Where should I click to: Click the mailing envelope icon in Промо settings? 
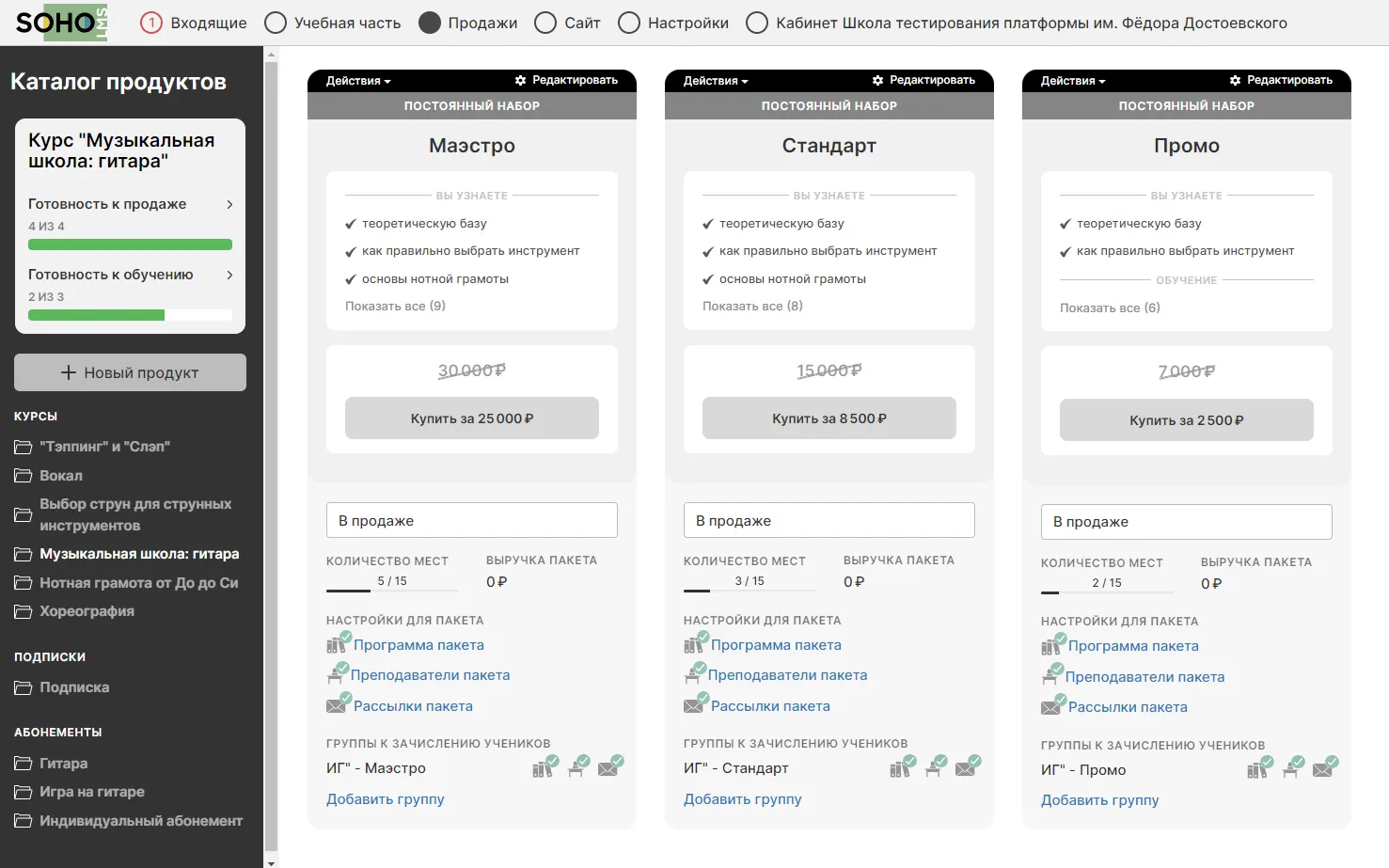point(1051,705)
